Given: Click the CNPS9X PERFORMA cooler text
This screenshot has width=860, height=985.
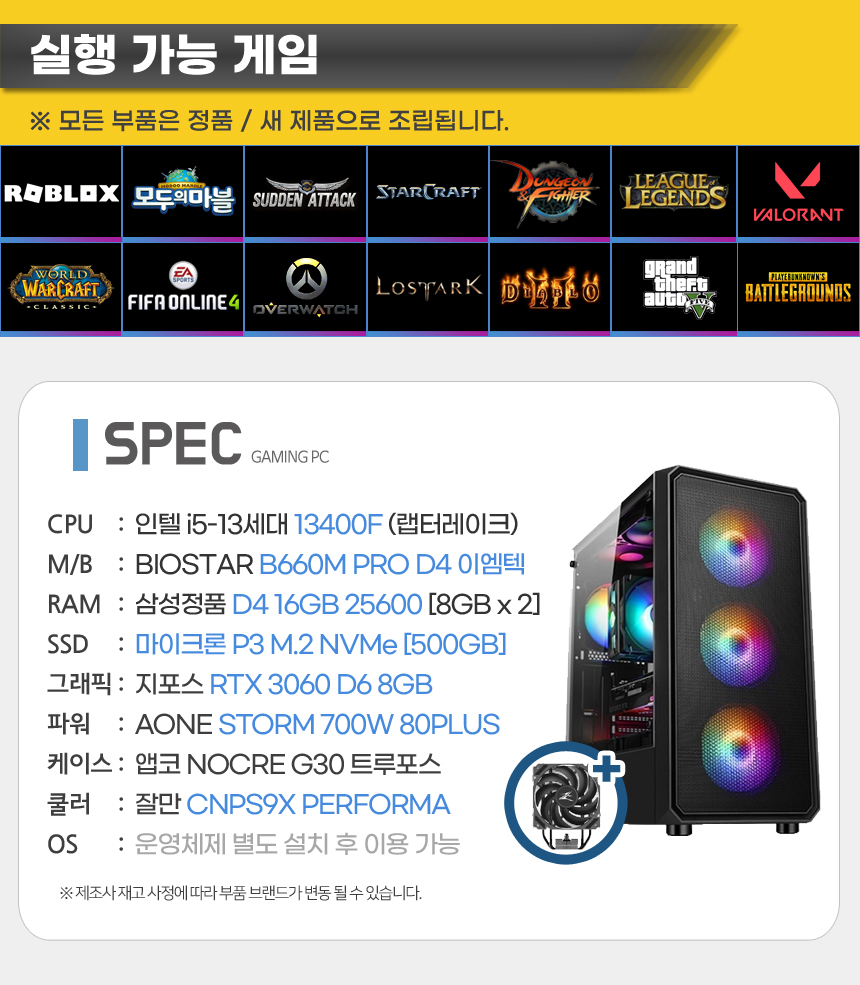Looking at the screenshot, I should click(x=318, y=805).
